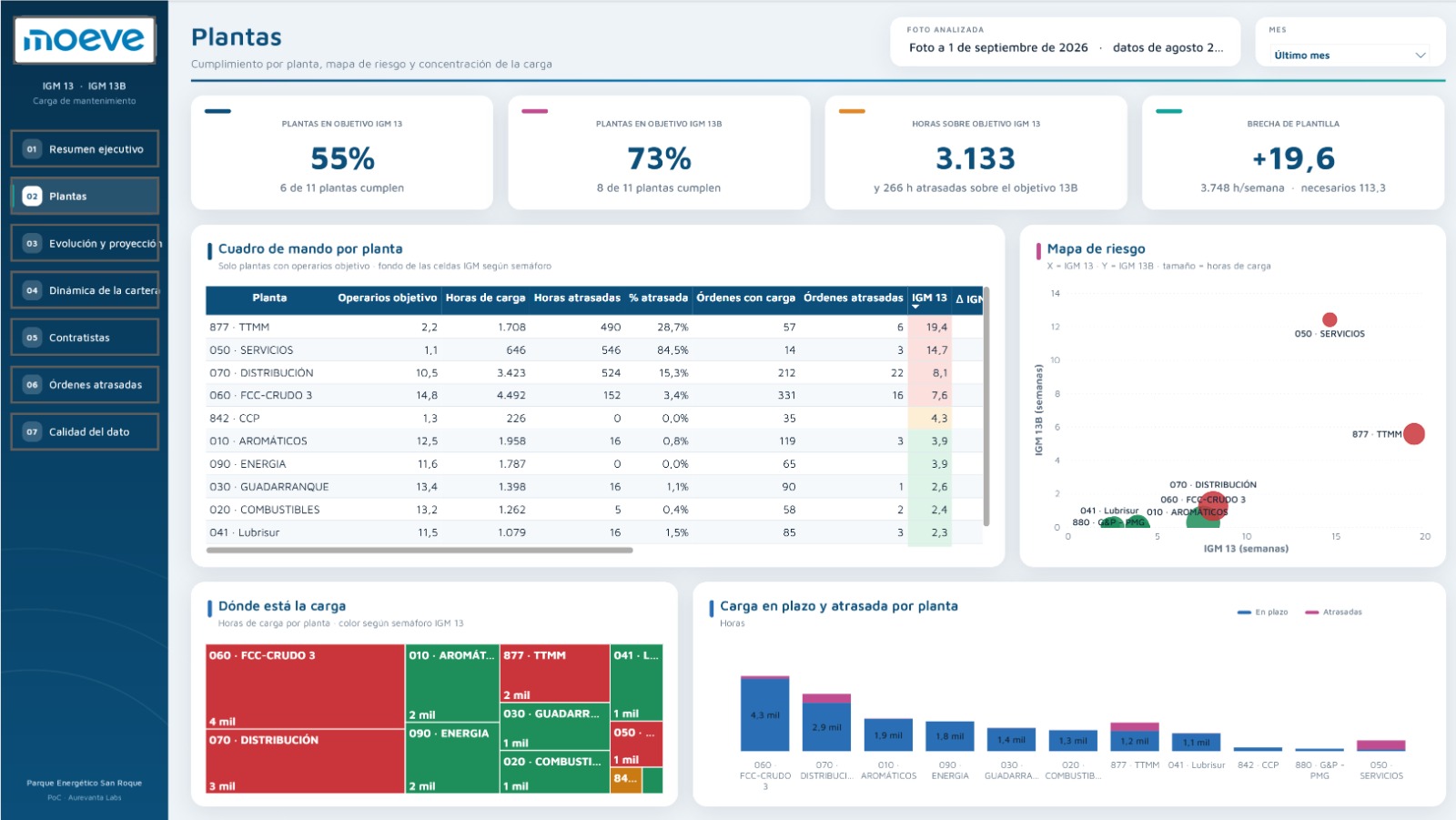Click the Horas sobre objetivo IGM 13 card
This screenshot has width=1456, height=820.
pos(976,153)
